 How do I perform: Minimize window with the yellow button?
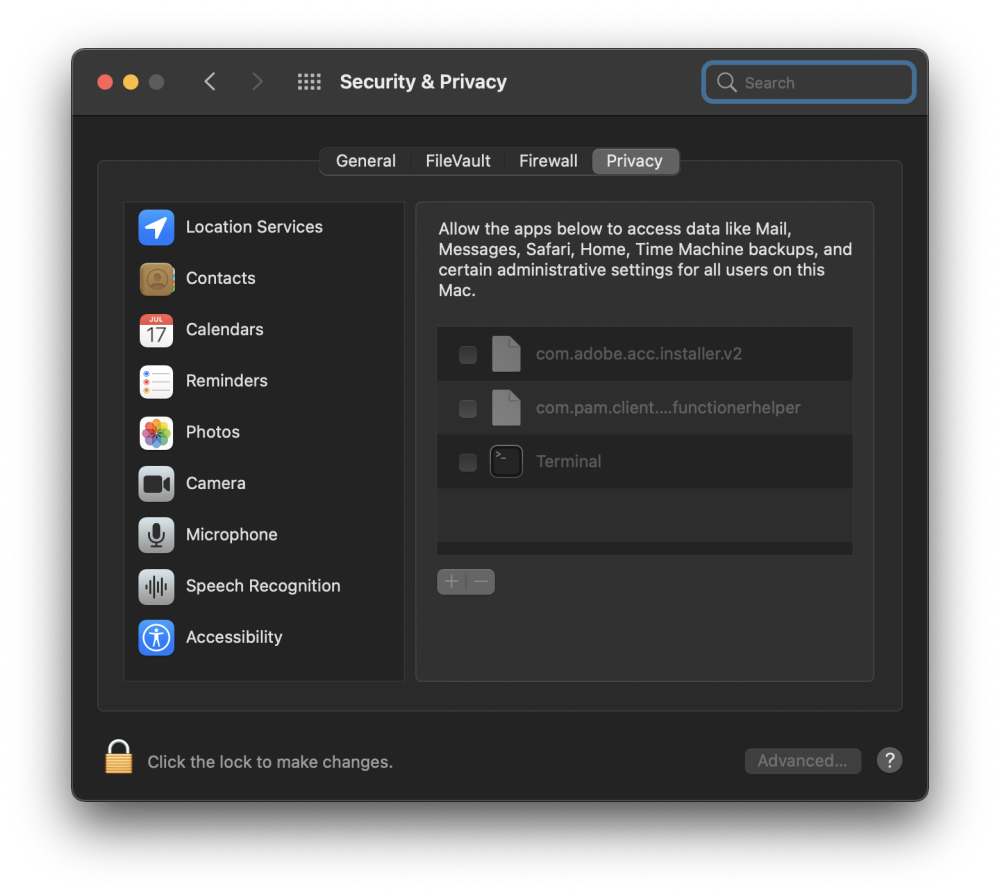pos(131,82)
